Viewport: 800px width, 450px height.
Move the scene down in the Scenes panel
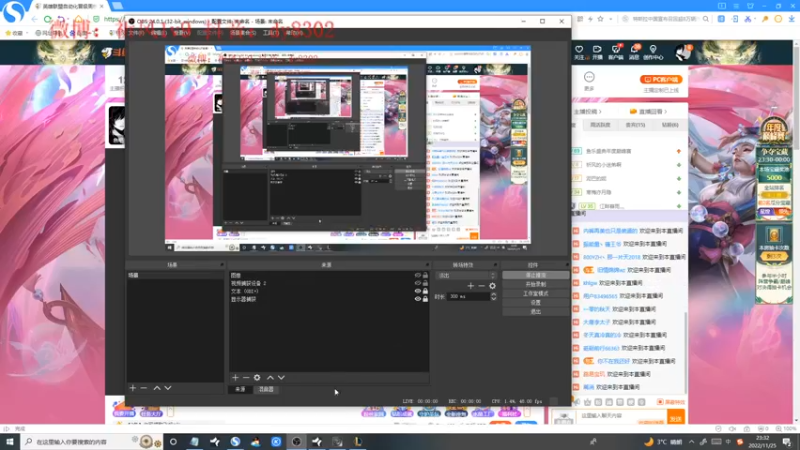[x=168, y=388]
